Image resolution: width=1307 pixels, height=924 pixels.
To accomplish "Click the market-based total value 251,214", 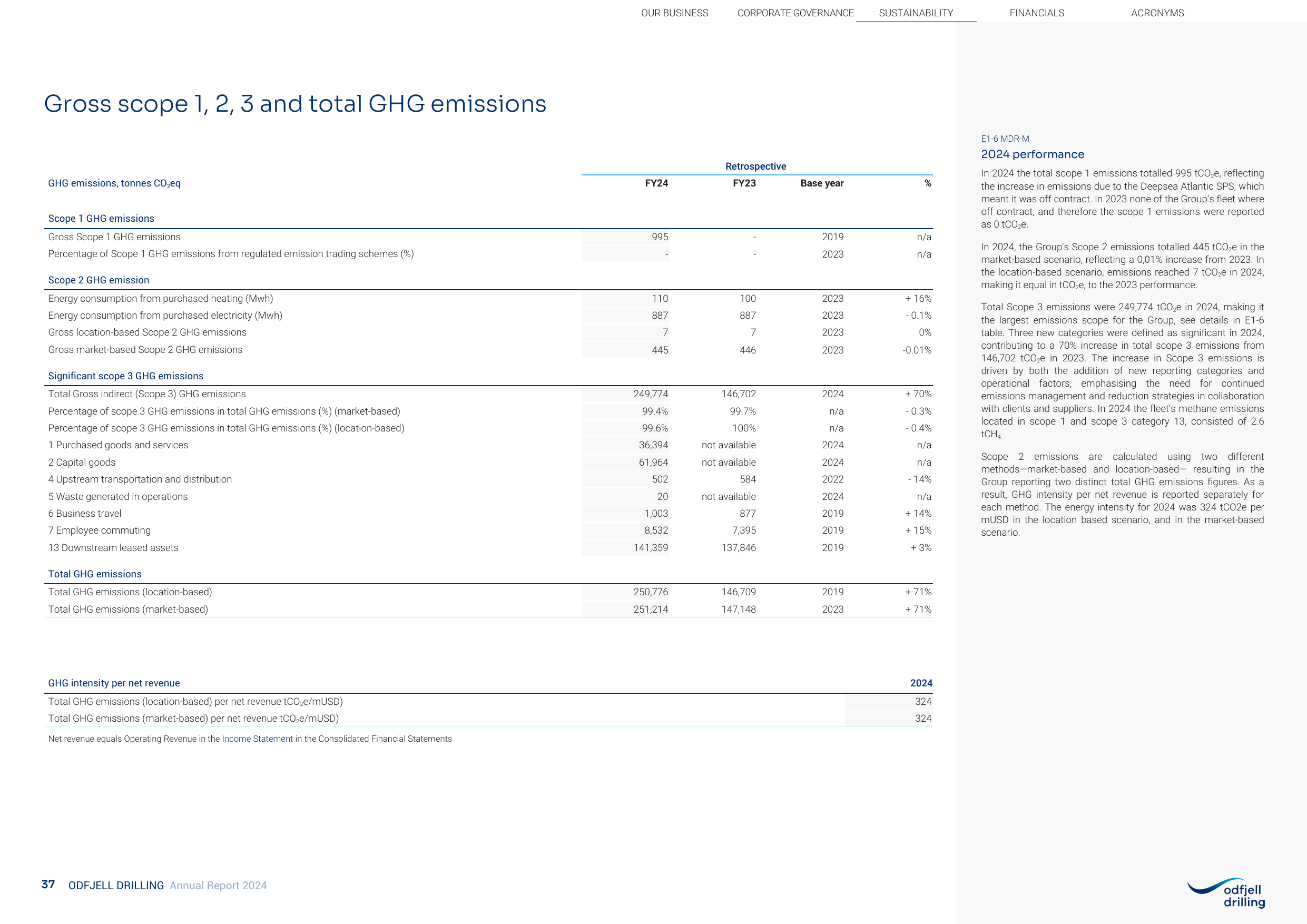I will pyautogui.click(x=651, y=609).
